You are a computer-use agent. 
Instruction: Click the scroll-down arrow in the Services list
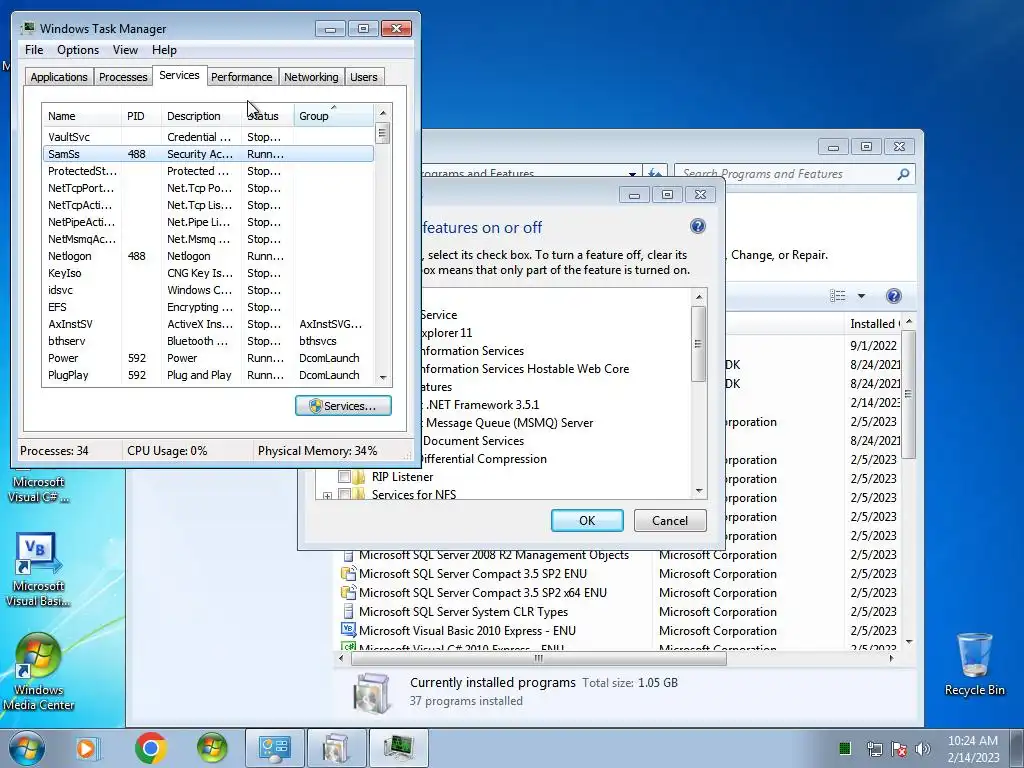click(x=383, y=378)
